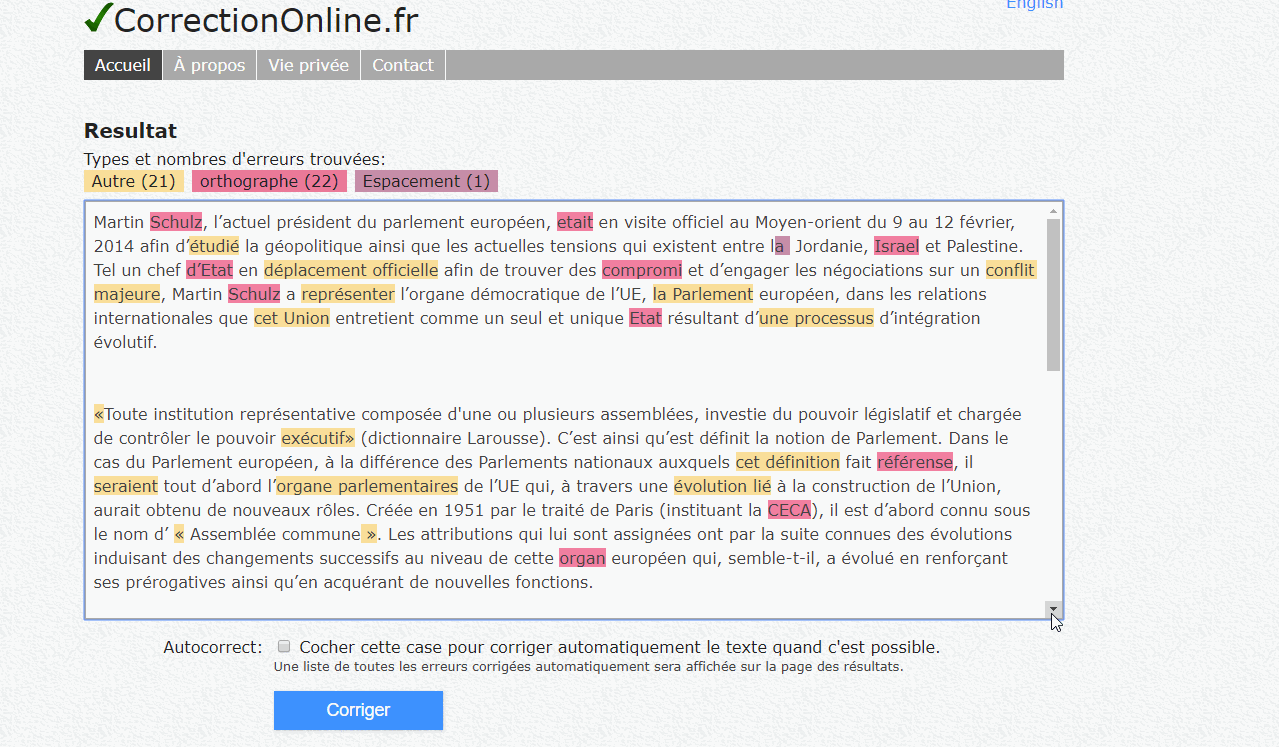Click the "Autre (21)" error category badge
This screenshot has width=1279, height=747.
point(133,181)
